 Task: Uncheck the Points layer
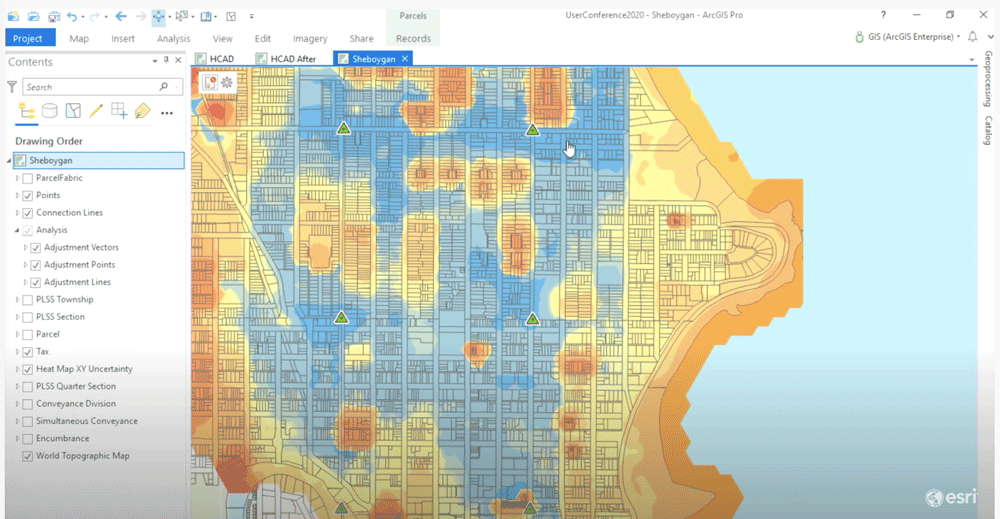[27, 196]
